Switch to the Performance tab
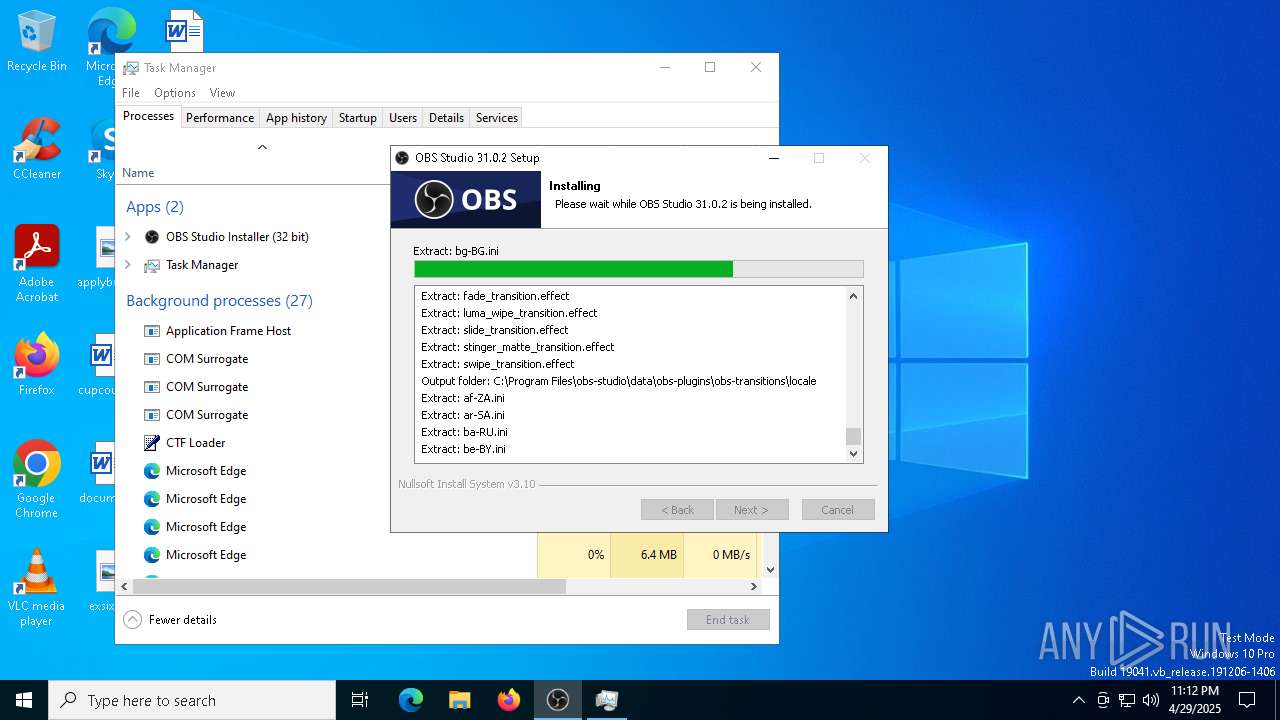Viewport: 1280px width, 720px height. 220,118
